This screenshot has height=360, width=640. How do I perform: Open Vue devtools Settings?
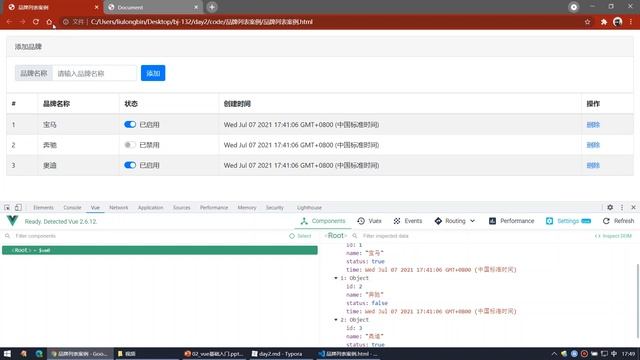[x=568, y=221]
